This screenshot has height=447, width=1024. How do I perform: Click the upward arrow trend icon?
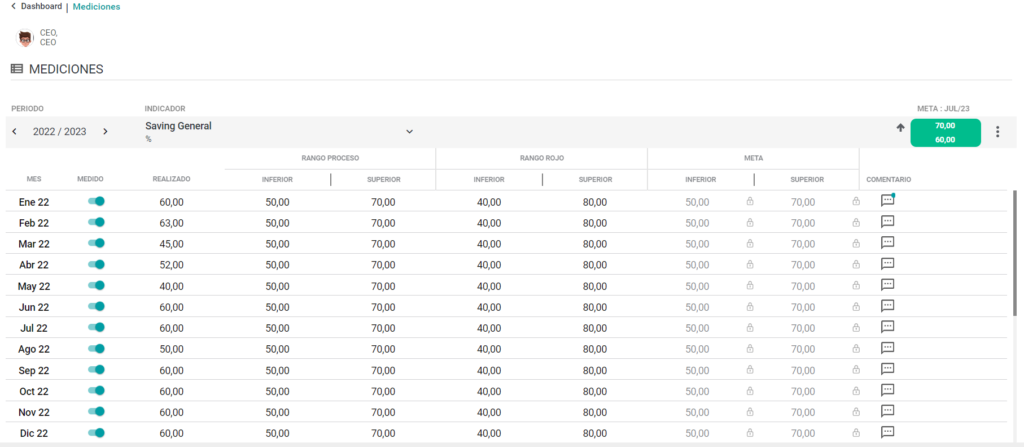click(x=901, y=128)
